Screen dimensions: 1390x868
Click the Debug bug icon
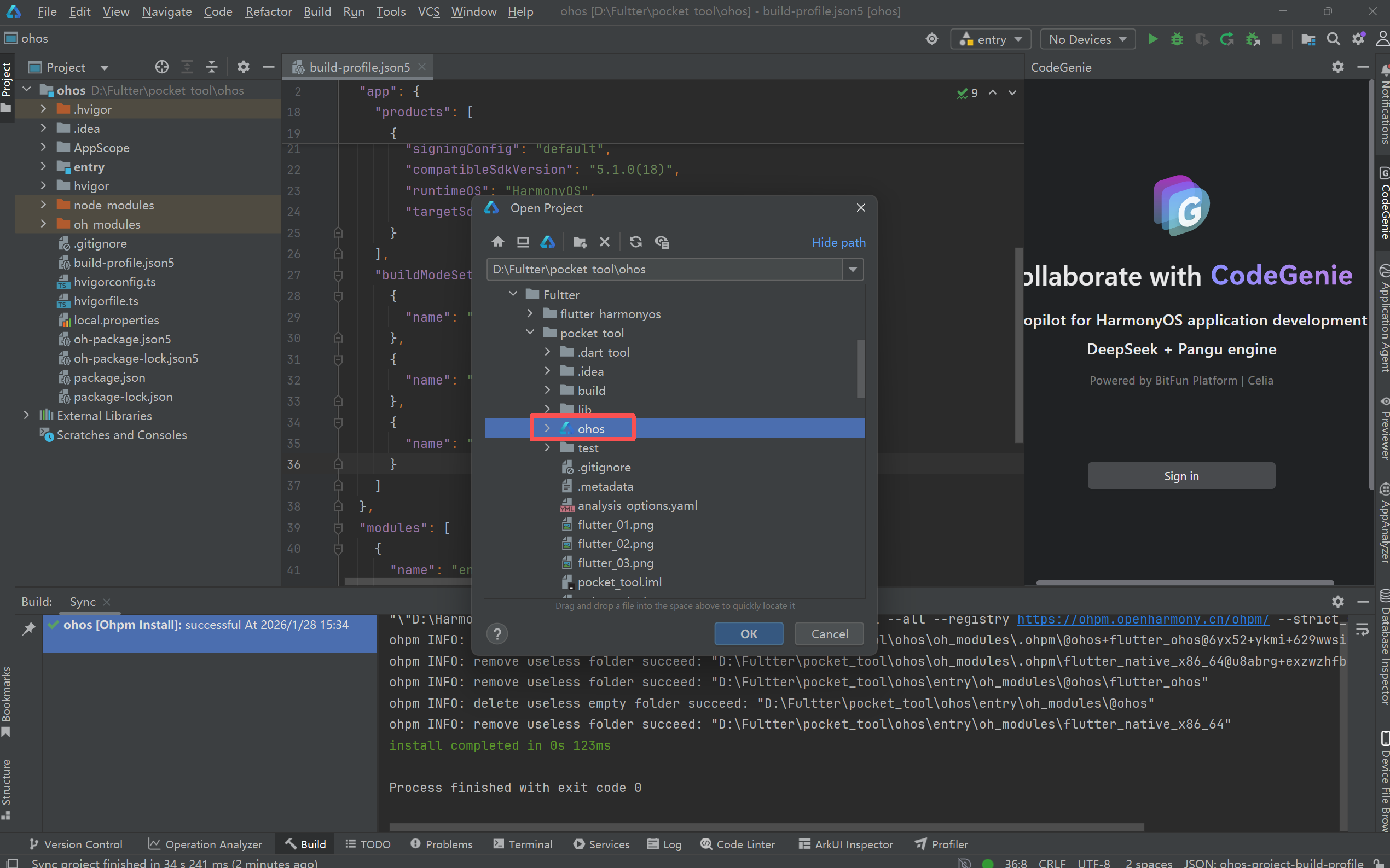click(x=1177, y=39)
